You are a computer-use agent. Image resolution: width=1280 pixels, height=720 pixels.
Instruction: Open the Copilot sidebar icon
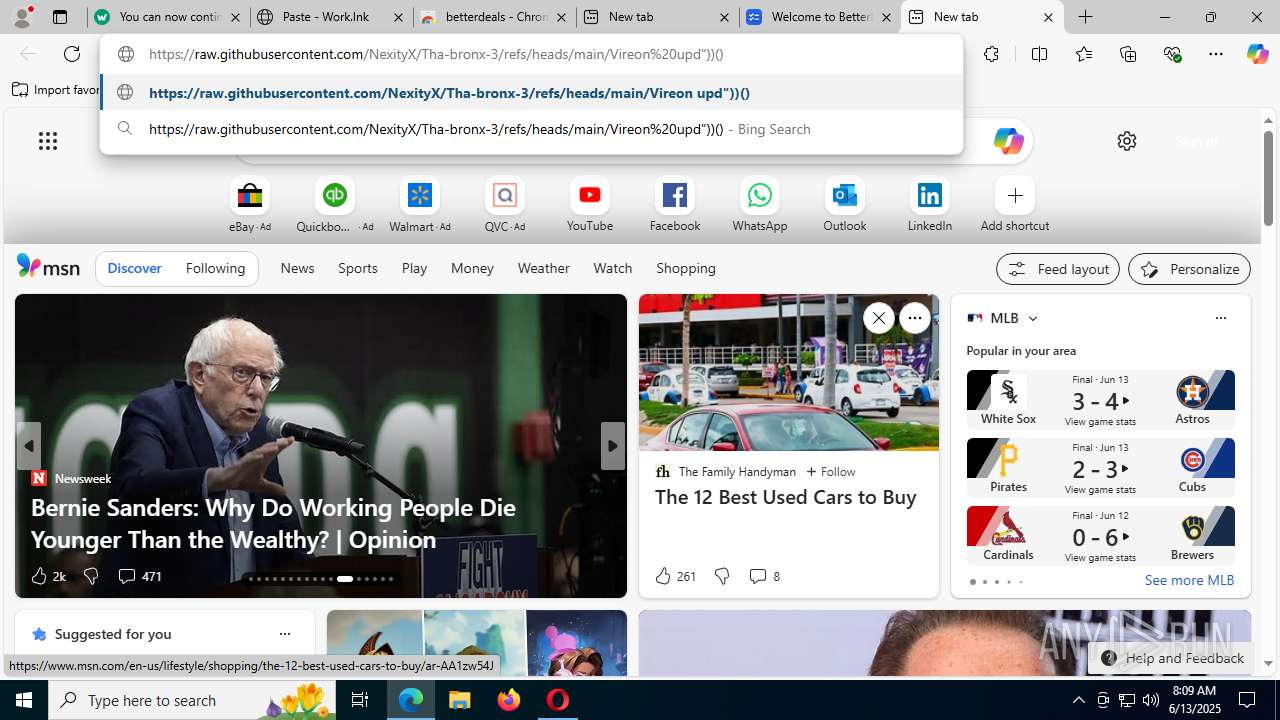(x=1257, y=54)
